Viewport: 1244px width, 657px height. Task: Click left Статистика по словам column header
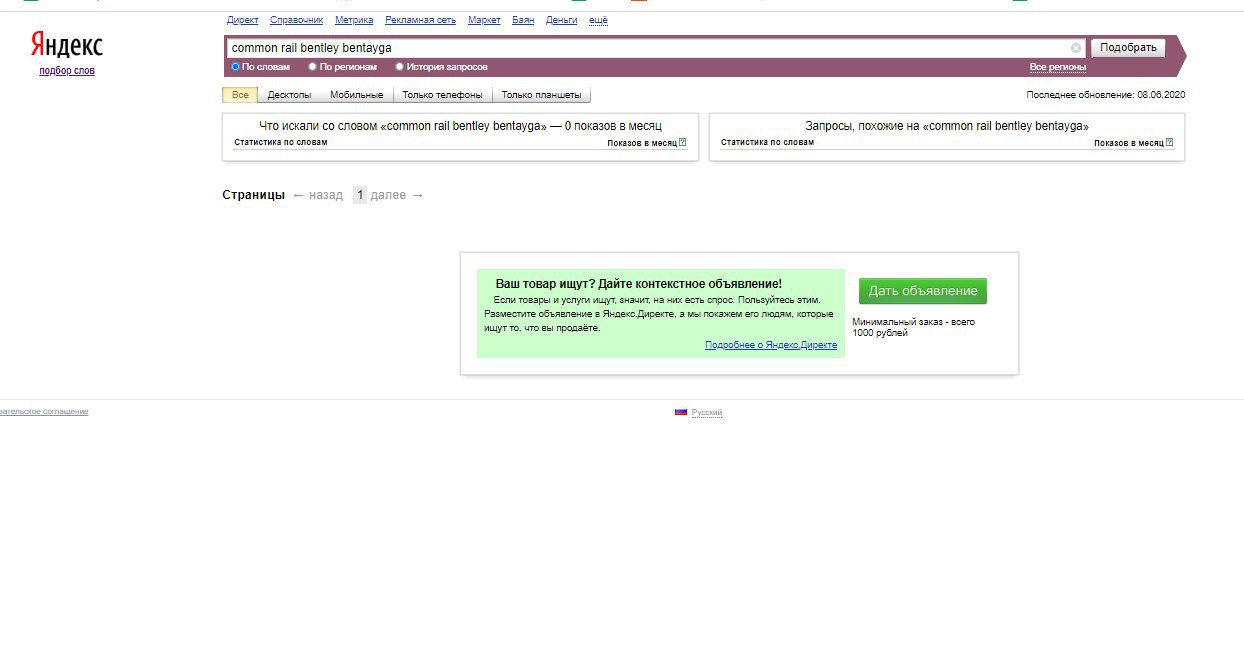click(x=281, y=142)
